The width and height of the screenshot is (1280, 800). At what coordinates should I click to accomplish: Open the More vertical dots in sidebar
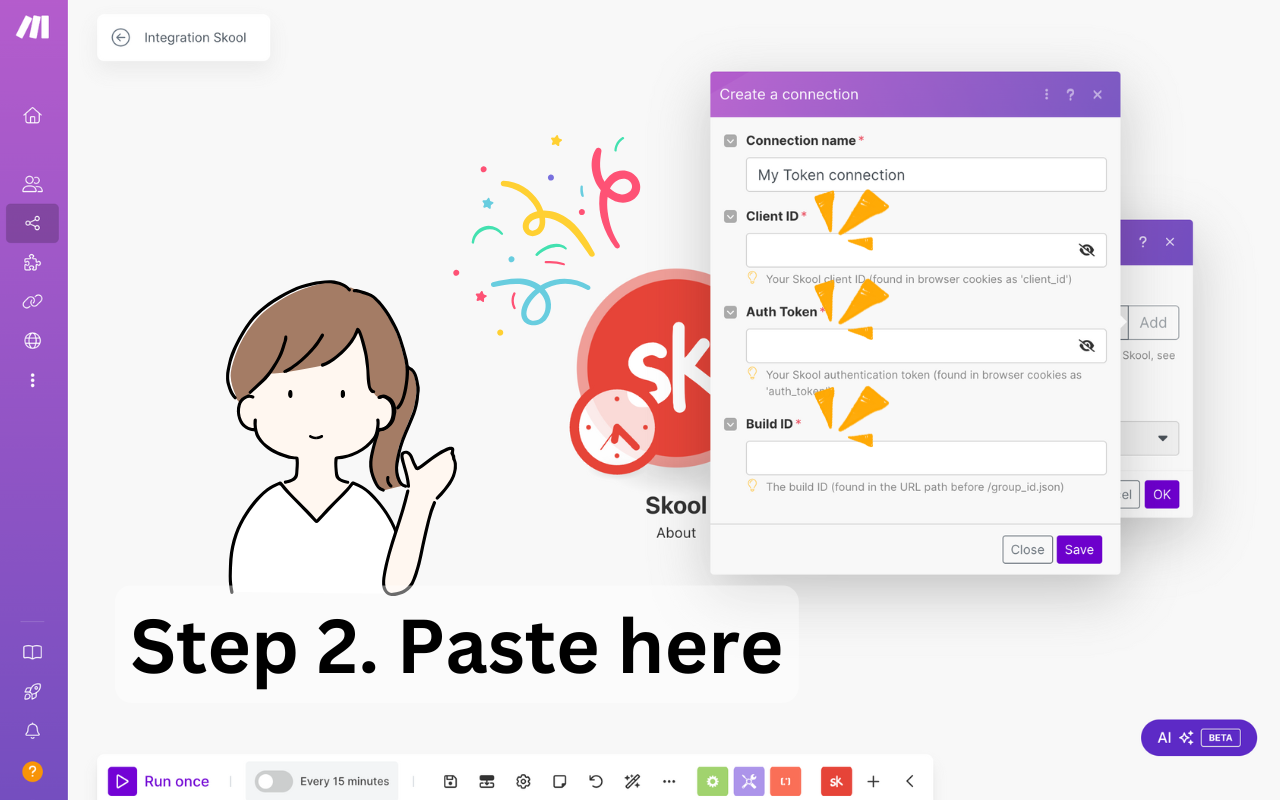[x=32, y=380]
